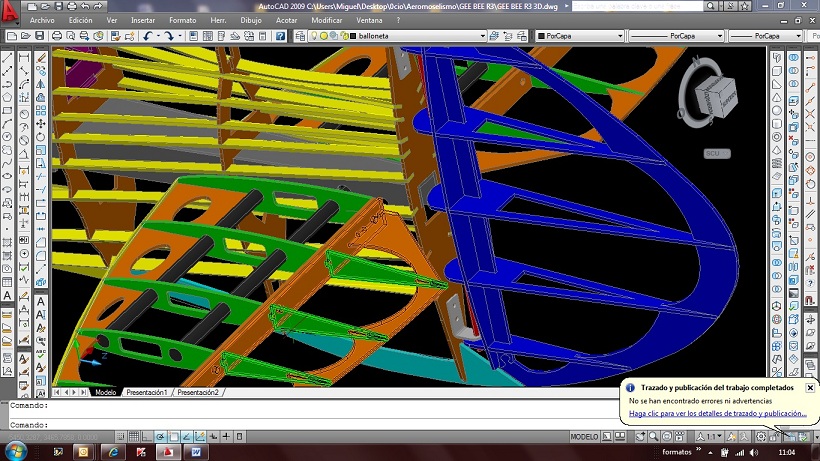This screenshot has width=820, height=461.
Task: Click the Redo arrow icon
Action: pos(169,36)
